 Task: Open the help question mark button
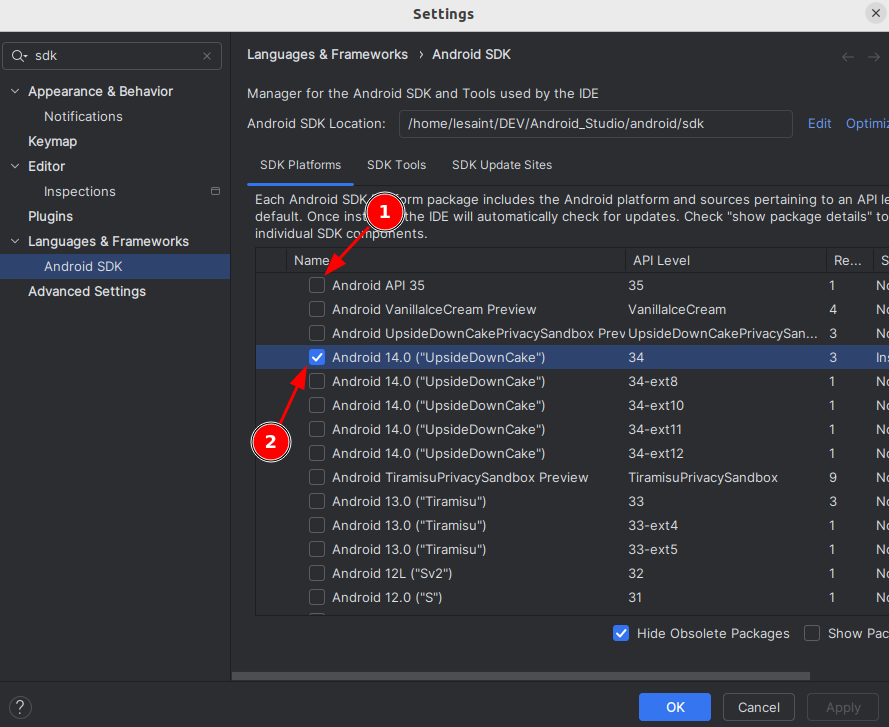pos(20,707)
